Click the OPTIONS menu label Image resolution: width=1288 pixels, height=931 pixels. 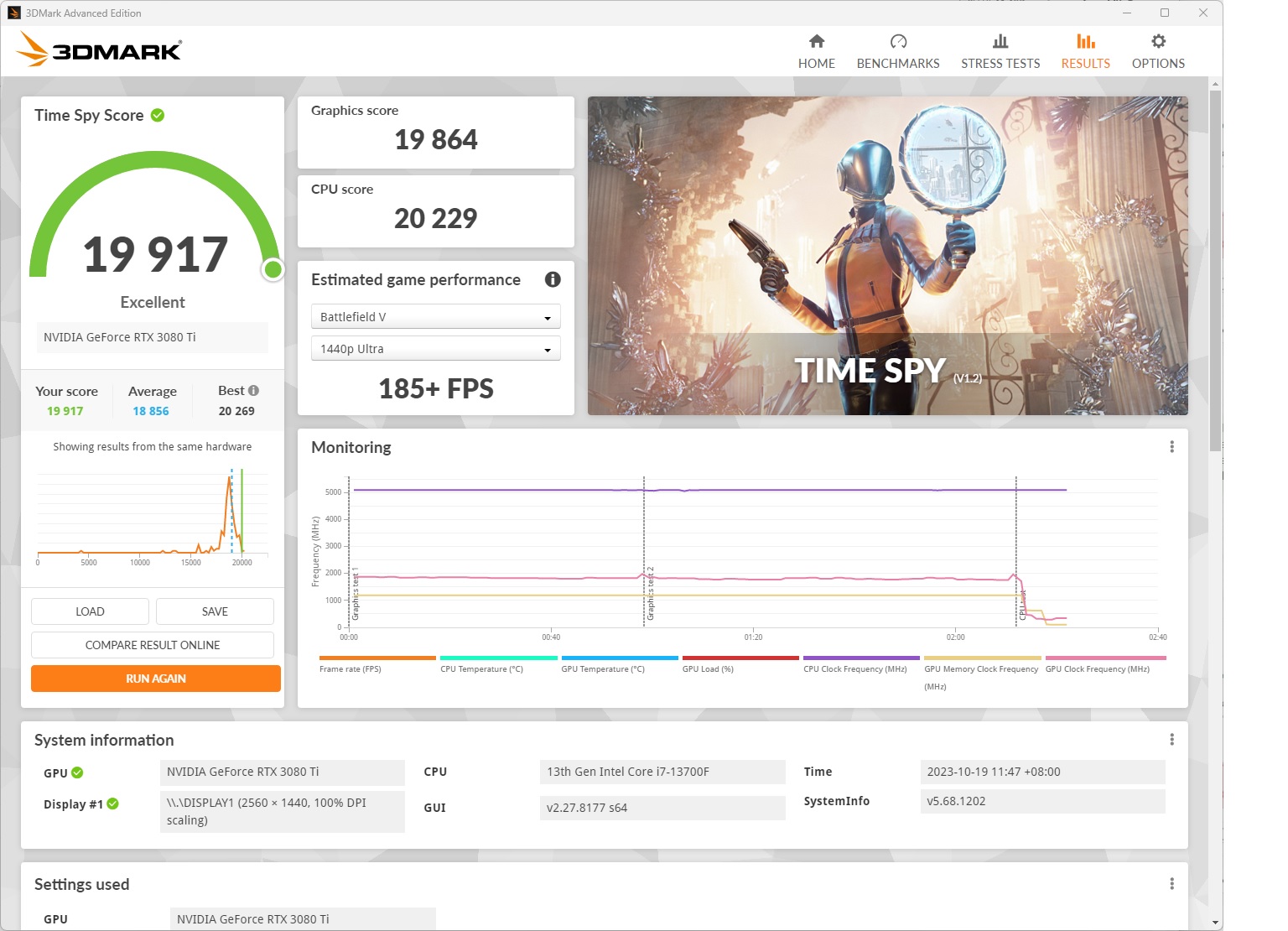(1158, 64)
